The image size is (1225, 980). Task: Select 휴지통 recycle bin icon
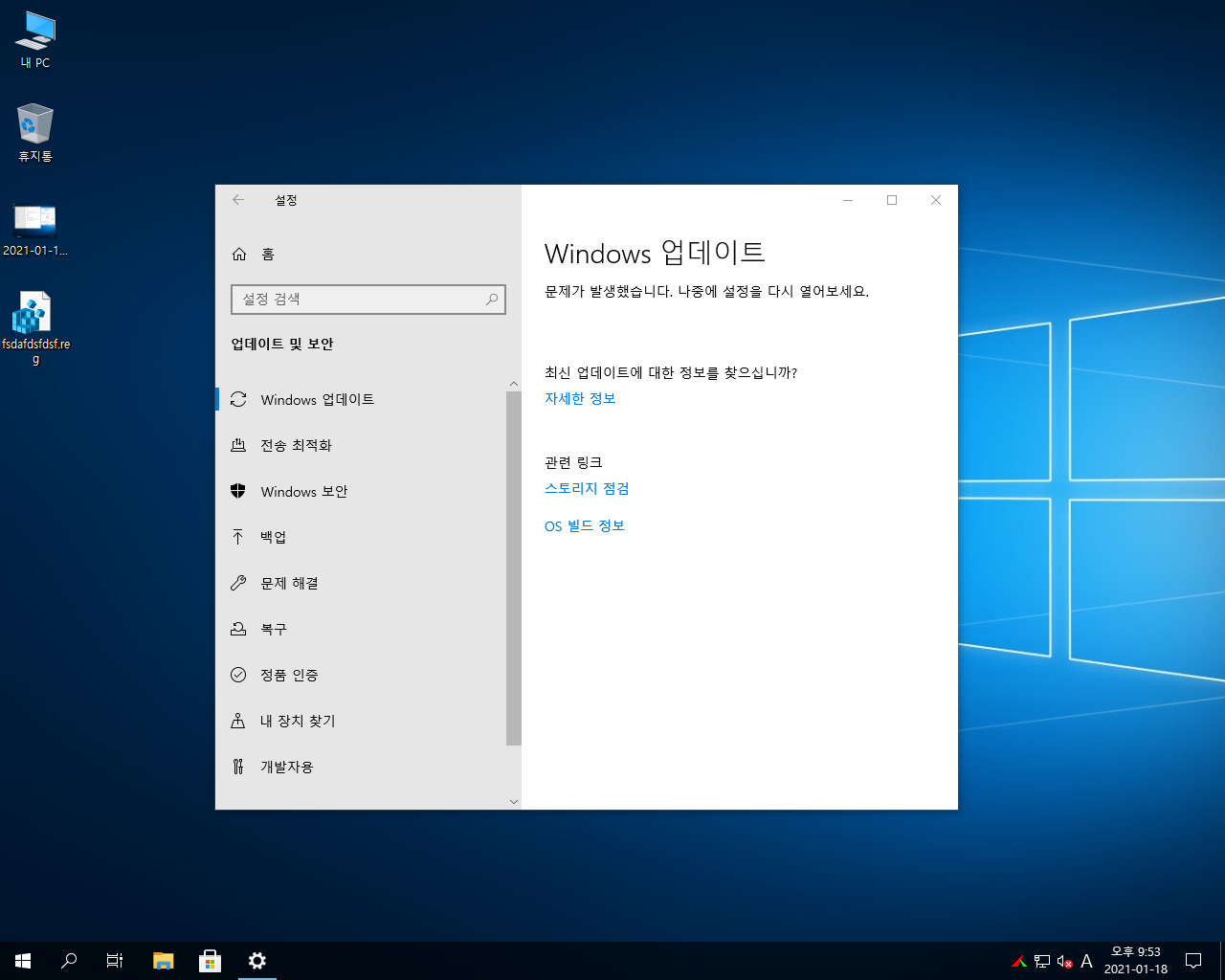pyautogui.click(x=35, y=133)
